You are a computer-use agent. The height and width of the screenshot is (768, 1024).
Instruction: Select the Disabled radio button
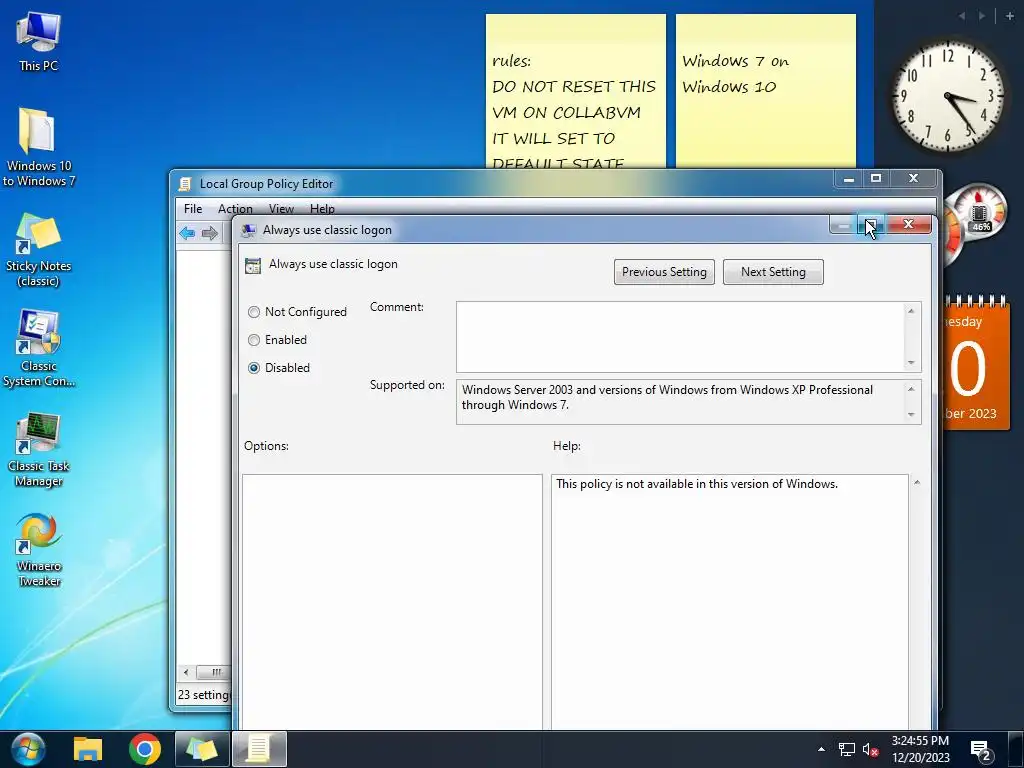point(254,368)
